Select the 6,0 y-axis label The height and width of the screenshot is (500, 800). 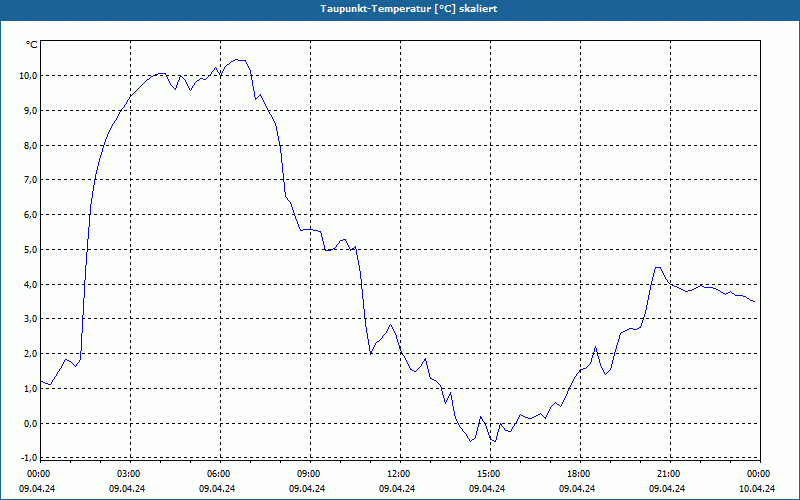(x=30, y=215)
